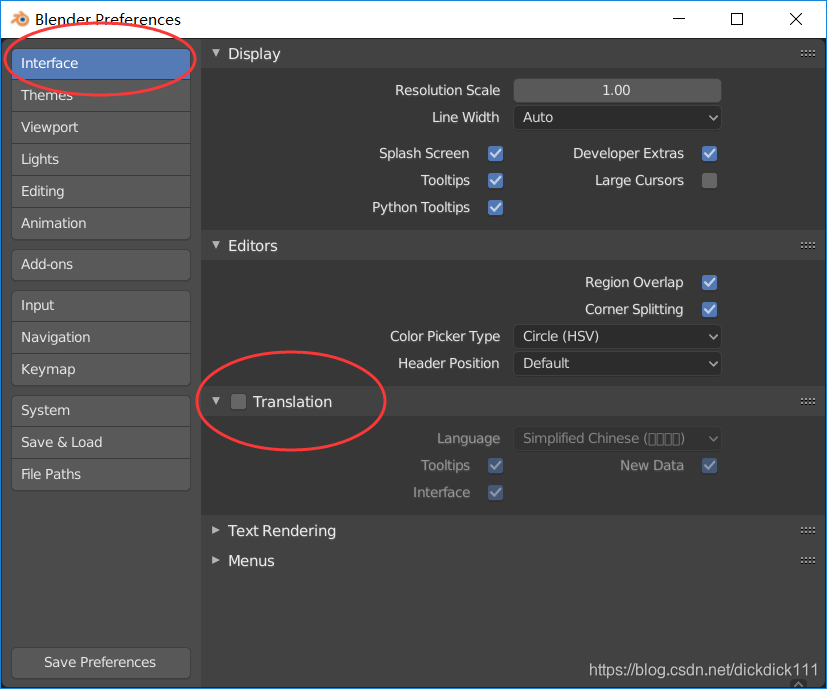Switch to Save & Load tab
Viewport: 827px width, 689px height.
(x=101, y=442)
